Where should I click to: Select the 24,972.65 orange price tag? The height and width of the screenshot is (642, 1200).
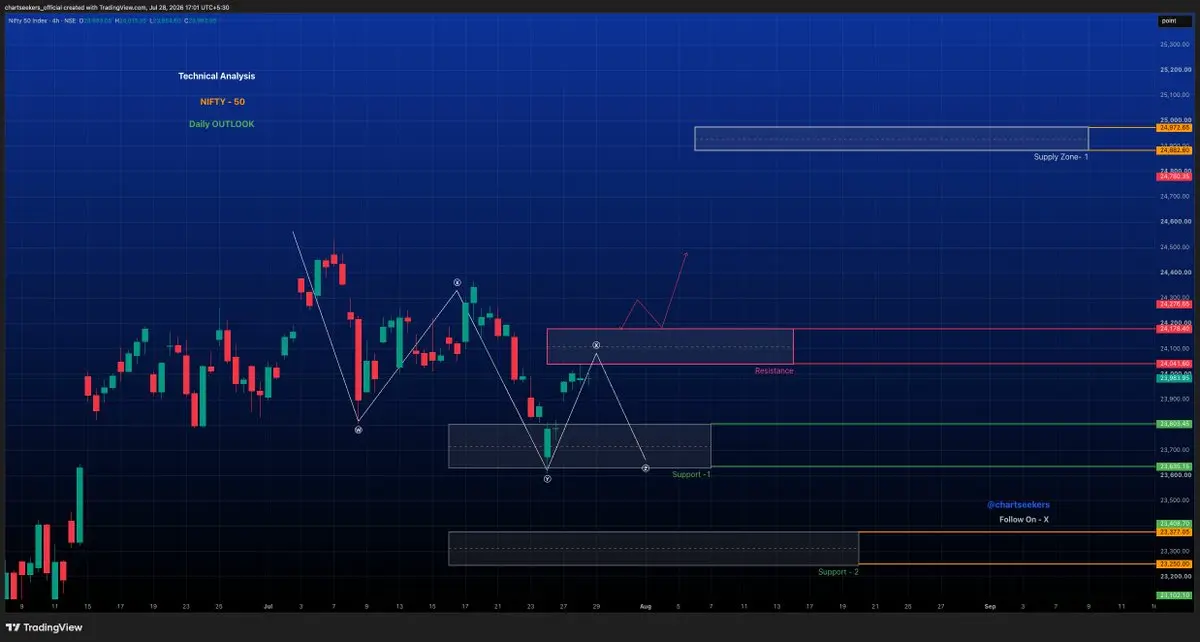click(x=1174, y=128)
